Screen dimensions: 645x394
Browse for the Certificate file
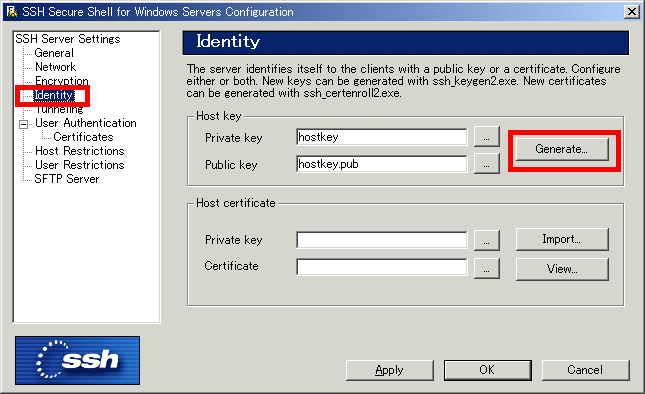(487, 269)
